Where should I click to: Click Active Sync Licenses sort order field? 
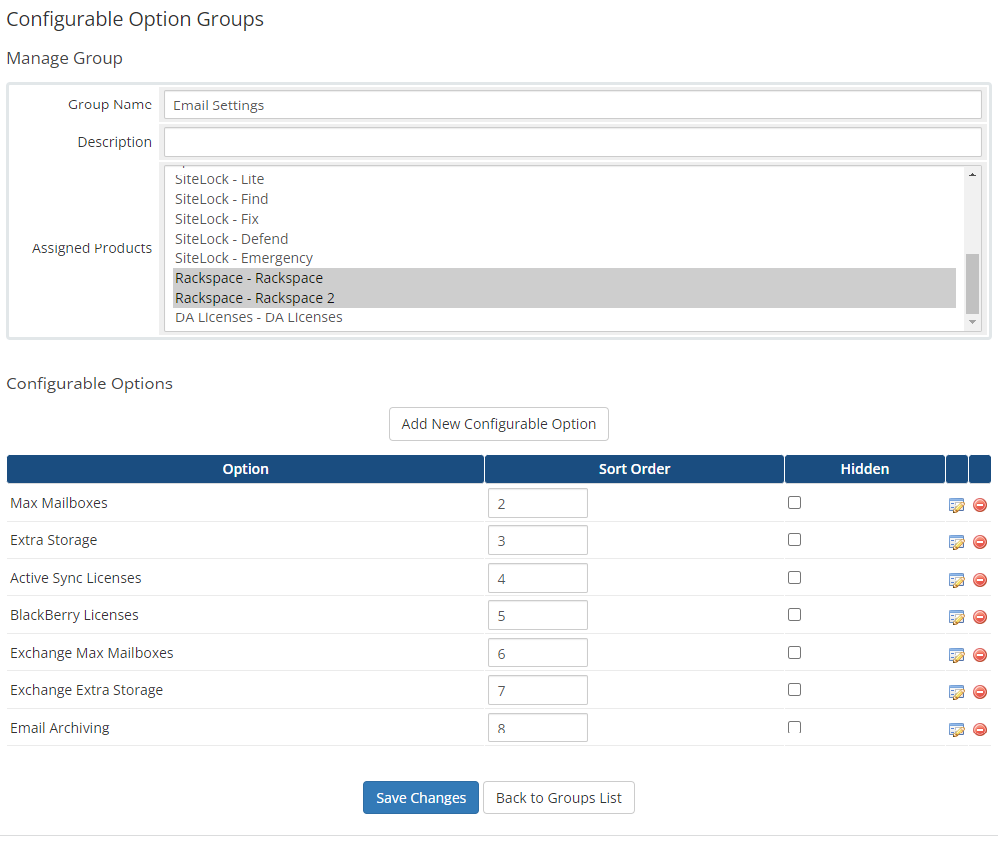click(538, 578)
